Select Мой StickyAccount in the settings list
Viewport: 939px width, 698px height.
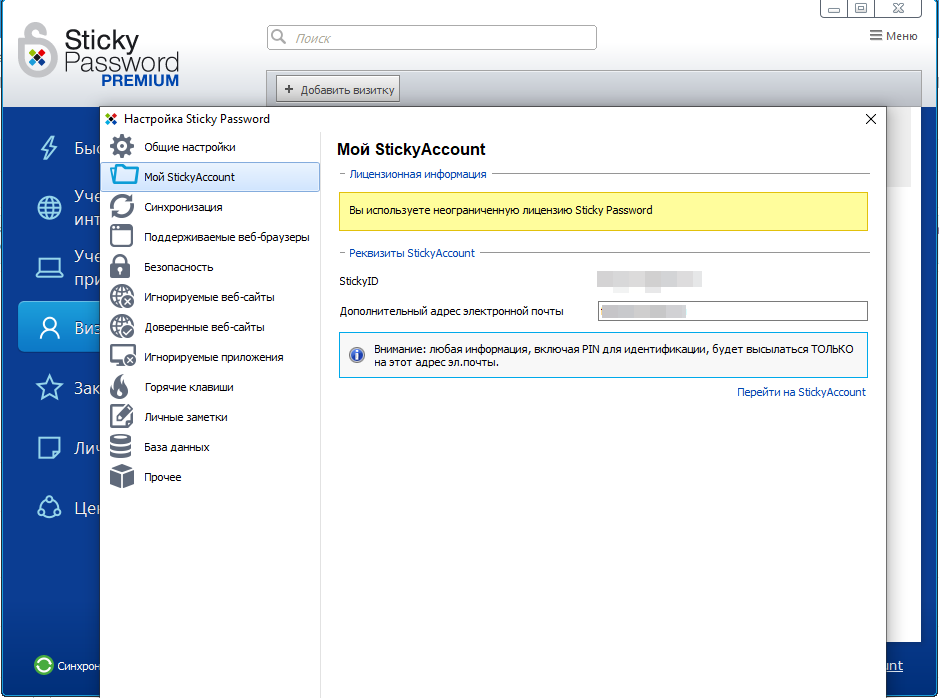click(x=210, y=177)
